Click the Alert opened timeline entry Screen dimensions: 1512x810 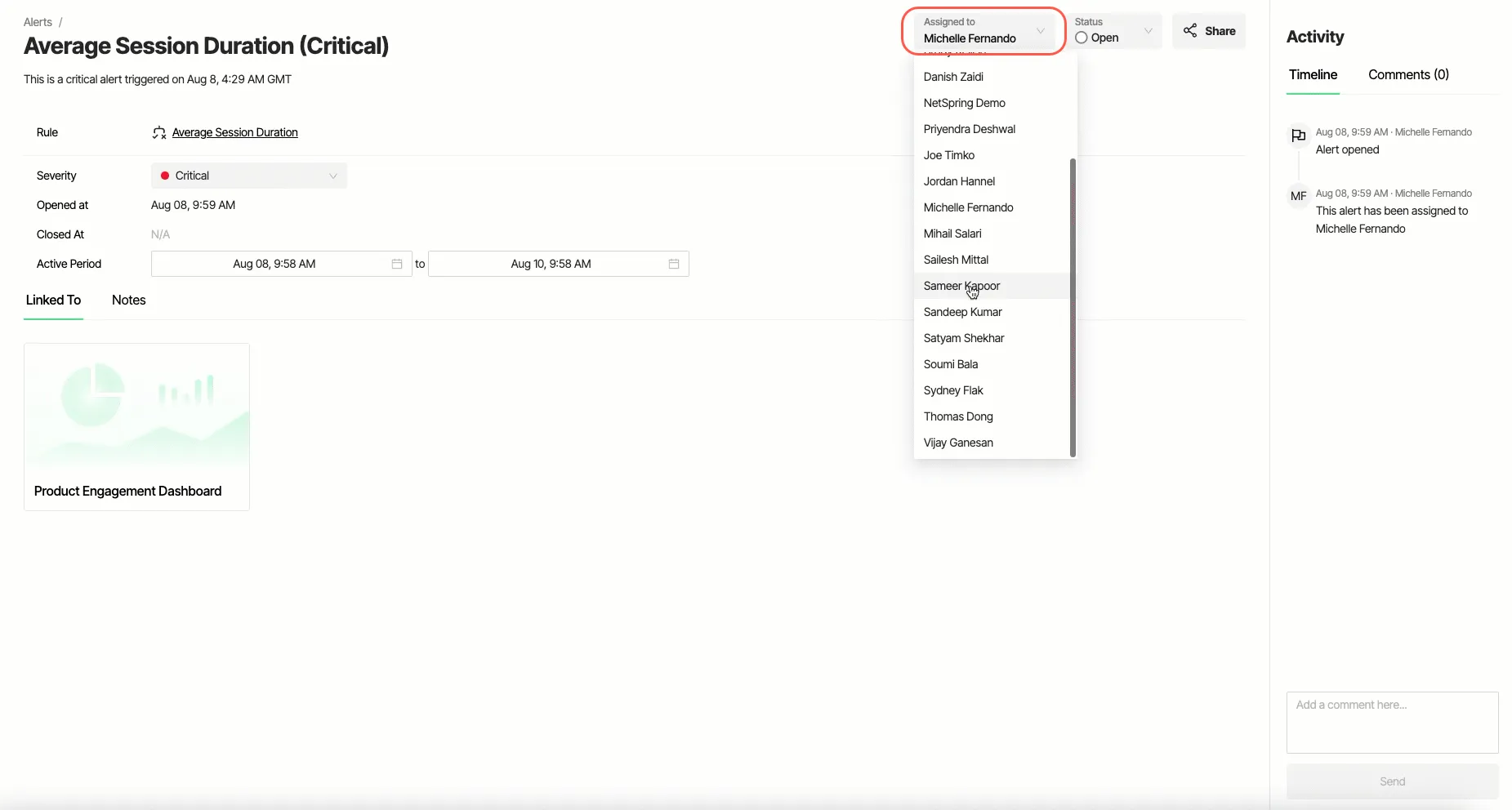[1347, 150]
